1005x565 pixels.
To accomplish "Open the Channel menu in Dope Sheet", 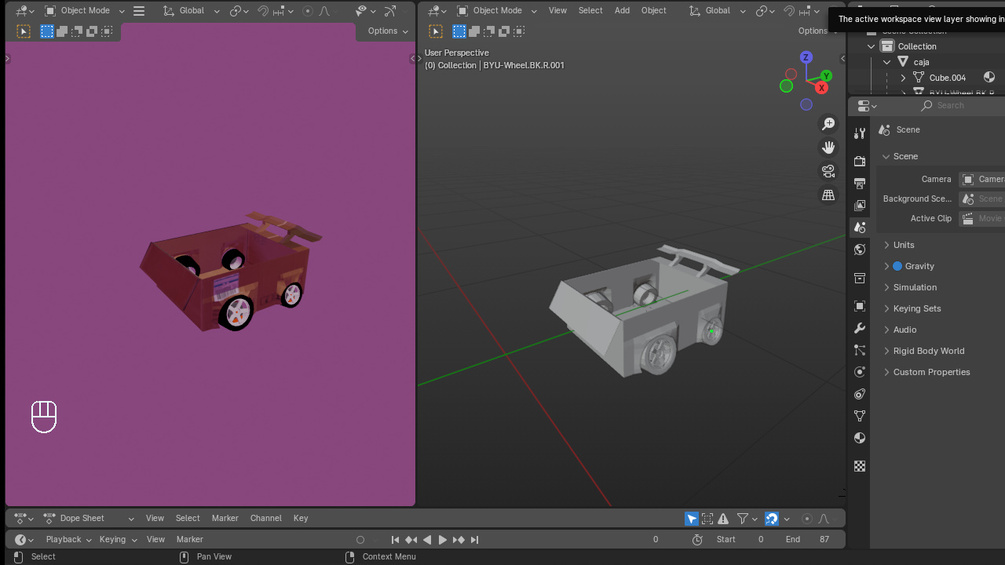I will click(265, 518).
